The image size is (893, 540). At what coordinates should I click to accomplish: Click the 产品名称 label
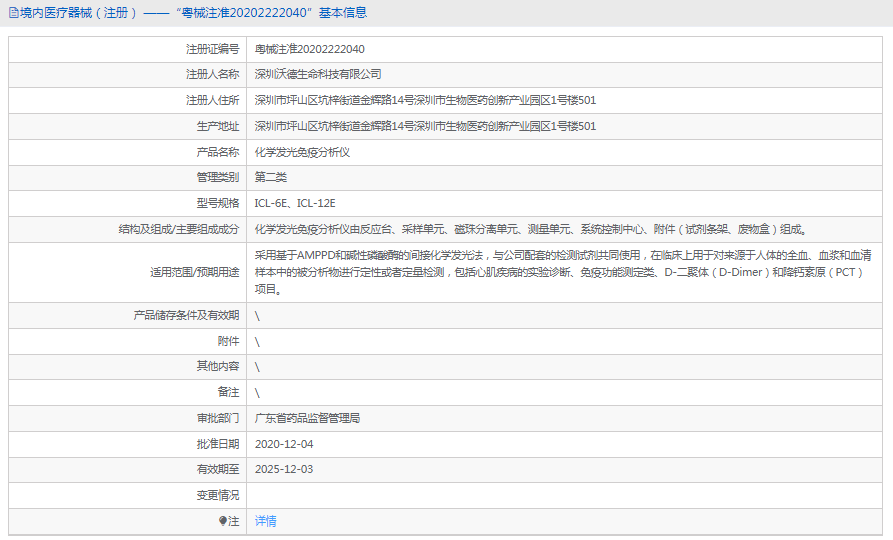tap(218, 152)
